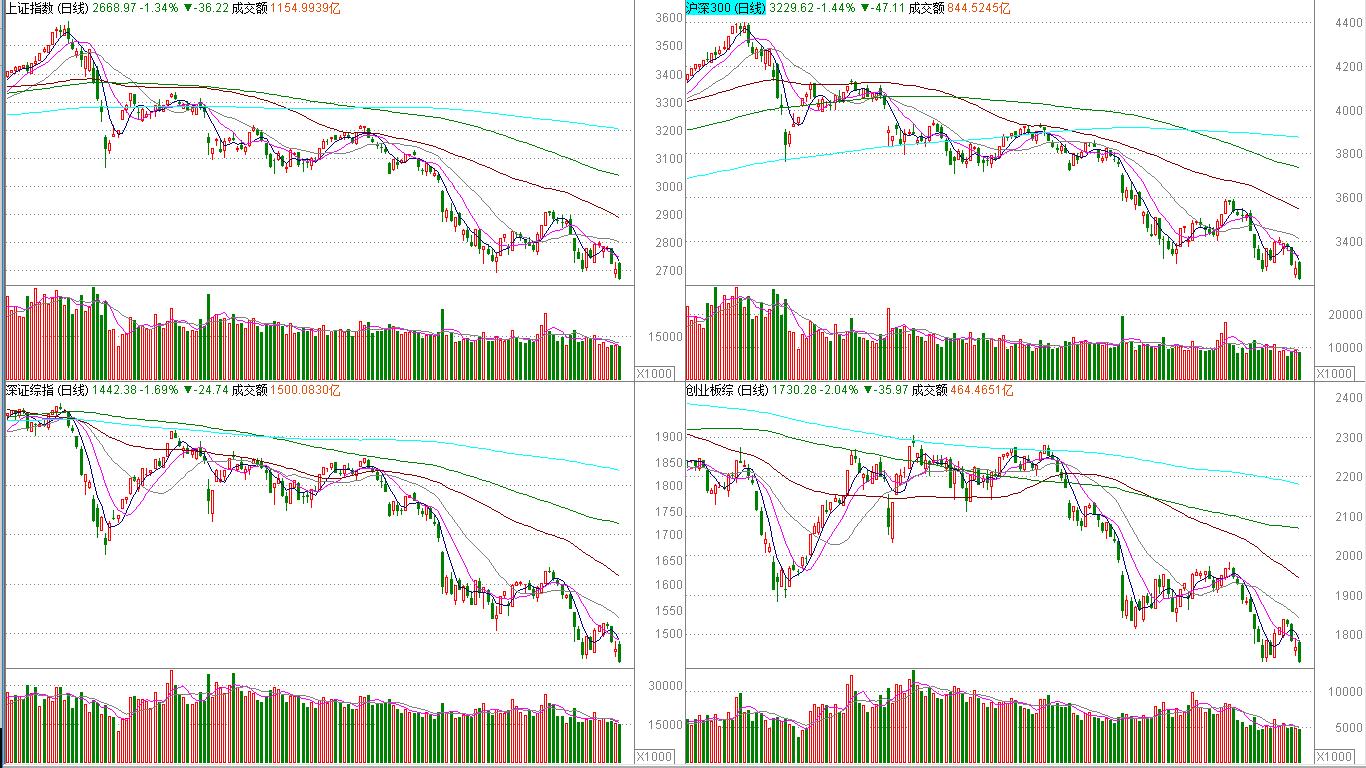Screen dimensions: 1366x768
Task: Click latest candlestick in 创业板综 chart
Action: 1298,652
